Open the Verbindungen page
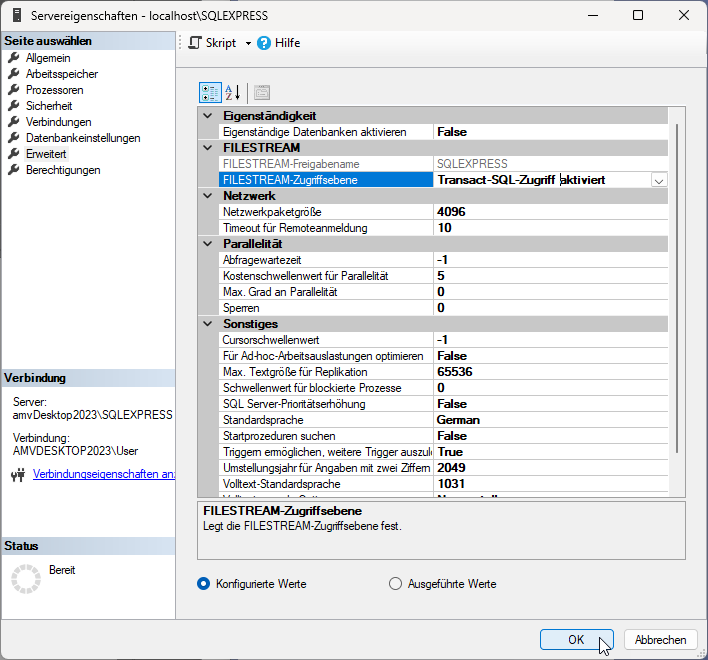 [x=59, y=122]
